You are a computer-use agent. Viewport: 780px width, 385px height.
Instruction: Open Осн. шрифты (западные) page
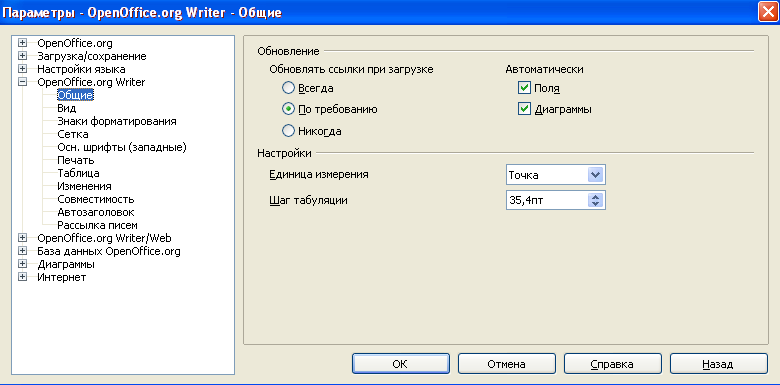[122, 147]
